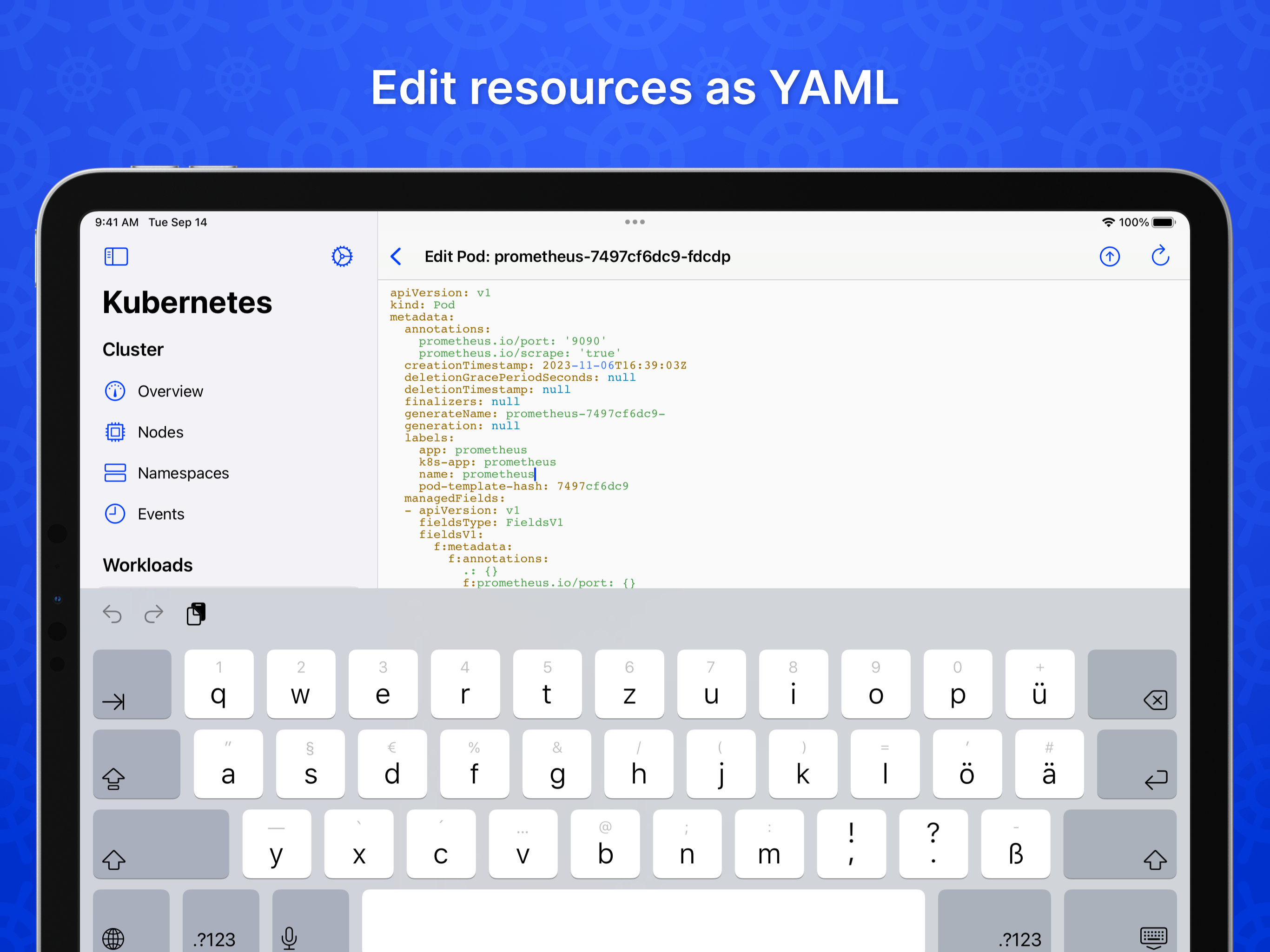Tap the keyboard paste clipboard icon
The height and width of the screenshot is (952, 1270).
click(x=196, y=614)
